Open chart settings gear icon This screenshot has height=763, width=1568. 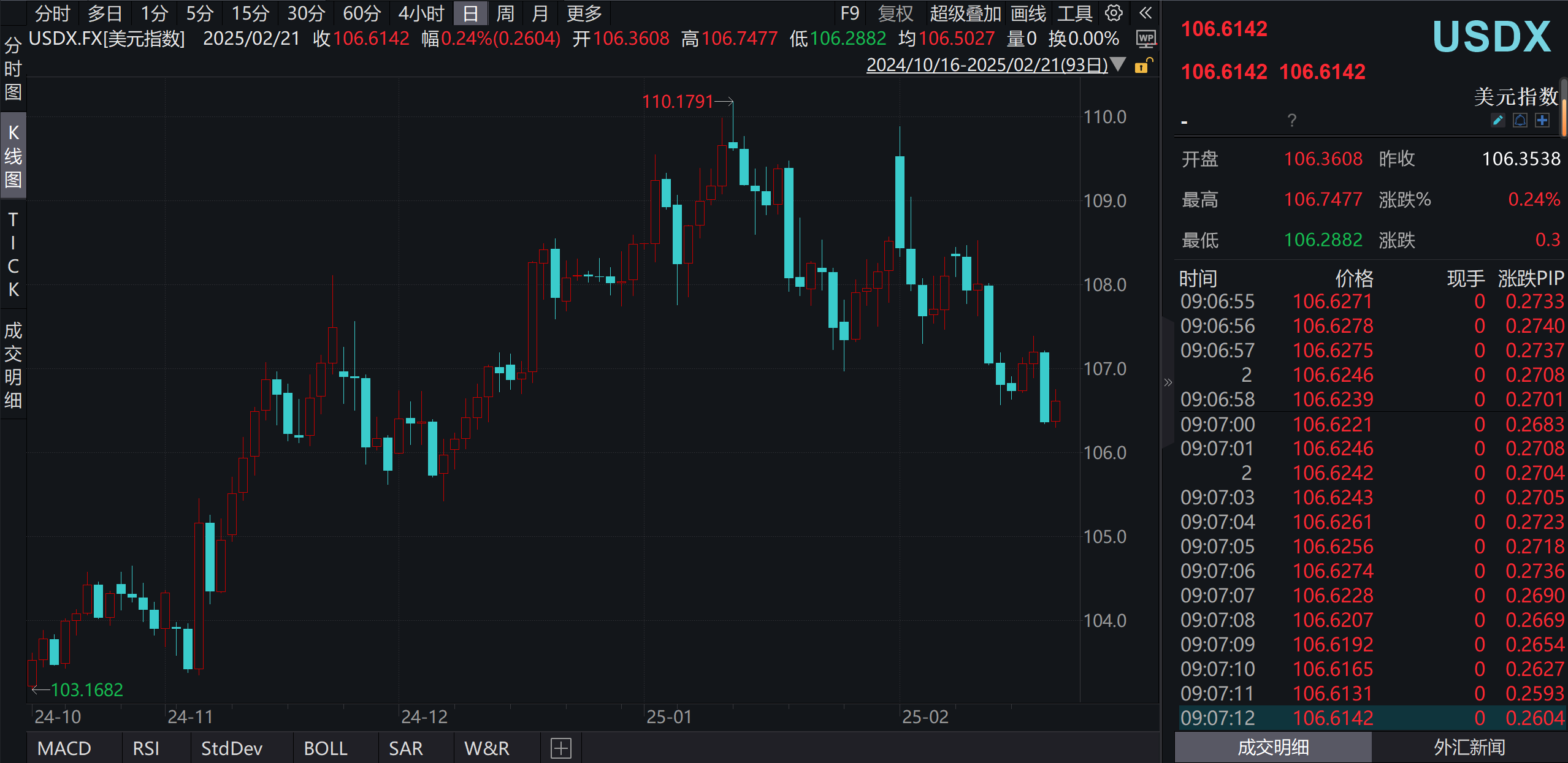click(1114, 13)
